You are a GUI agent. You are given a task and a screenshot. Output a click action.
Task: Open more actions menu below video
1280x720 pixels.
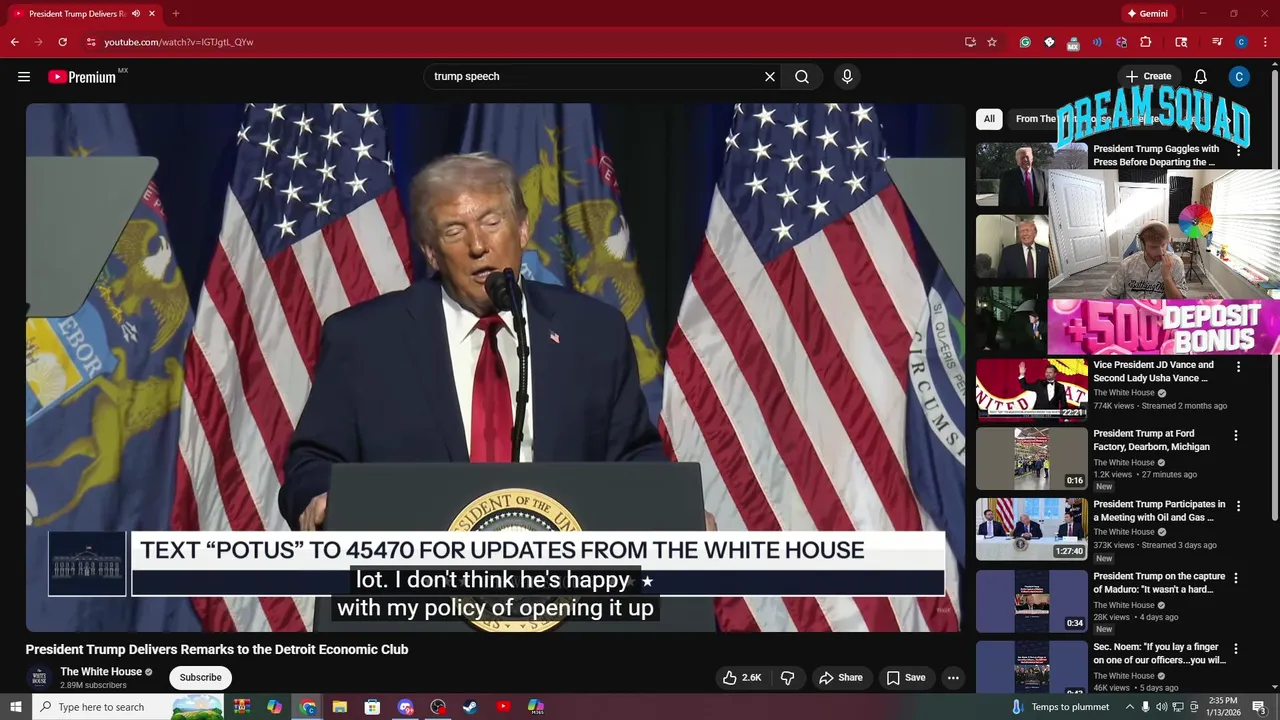[x=953, y=678]
